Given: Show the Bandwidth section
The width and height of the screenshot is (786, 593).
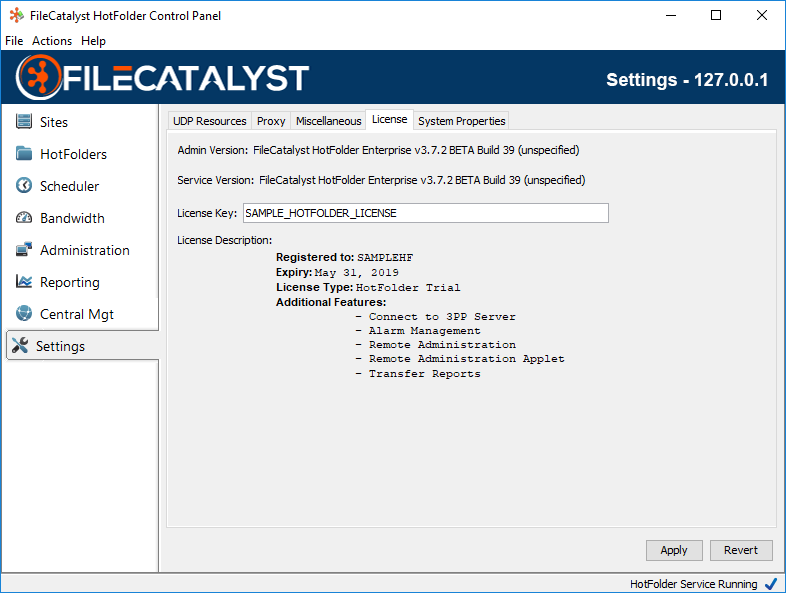Looking at the screenshot, I should (80, 218).
